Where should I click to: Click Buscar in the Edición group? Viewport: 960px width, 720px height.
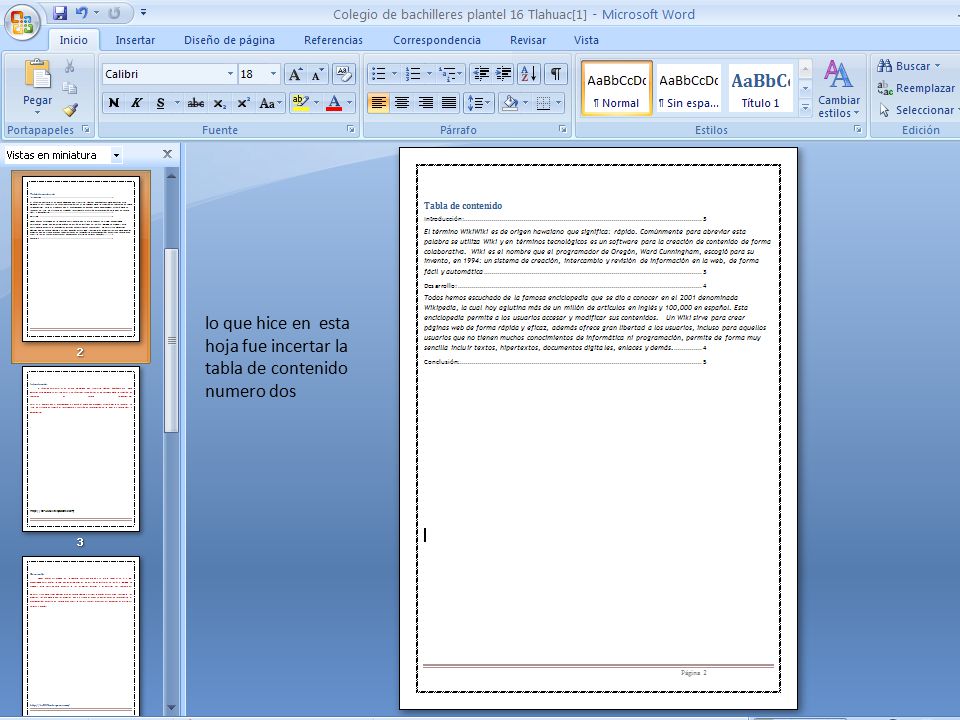tap(909, 66)
